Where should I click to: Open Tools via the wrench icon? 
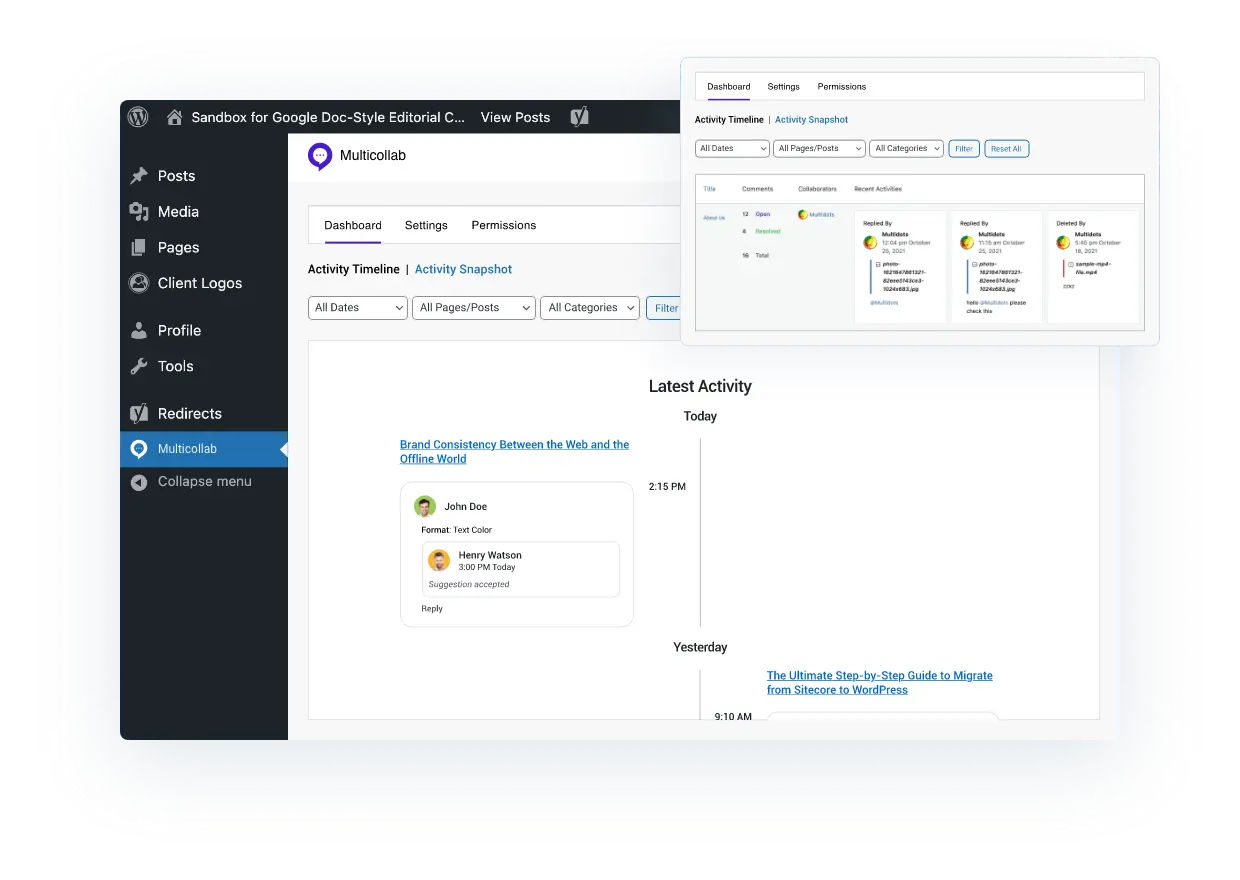pyautogui.click(x=139, y=366)
